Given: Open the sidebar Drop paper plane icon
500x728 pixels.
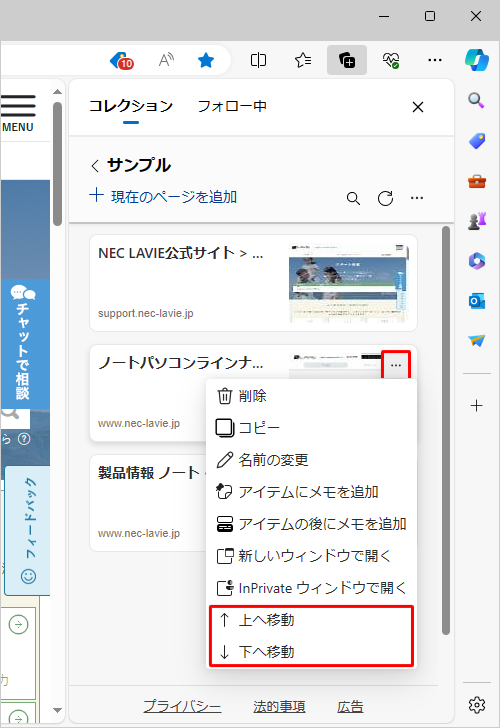Looking at the screenshot, I should coord(477,341).
